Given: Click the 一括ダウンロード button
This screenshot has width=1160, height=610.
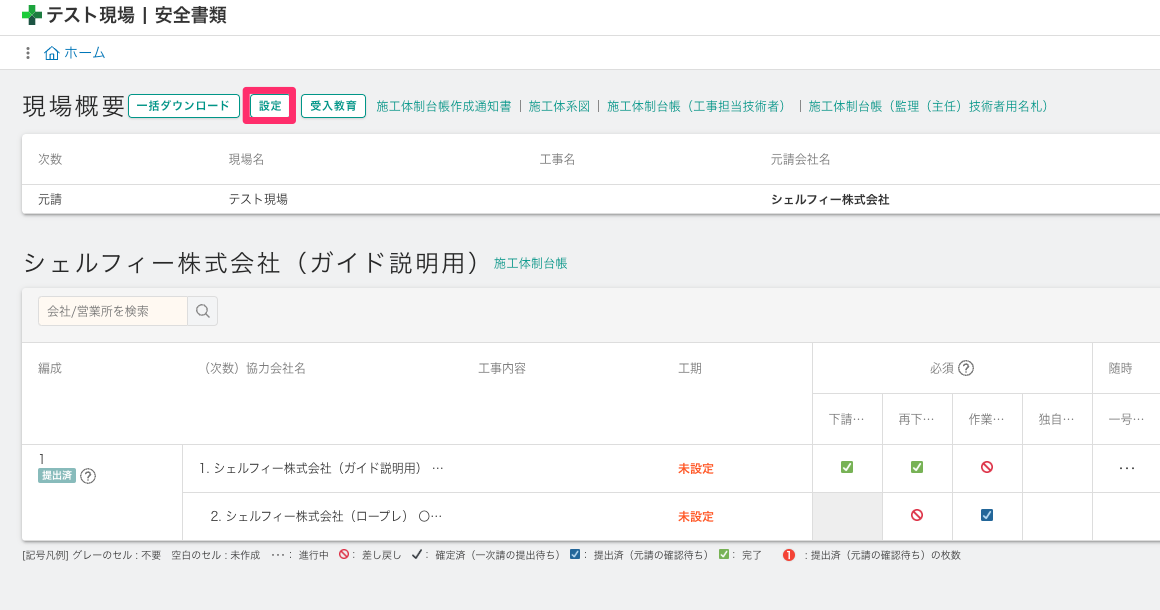Looking at the screenshot, I should click(184, 106).
